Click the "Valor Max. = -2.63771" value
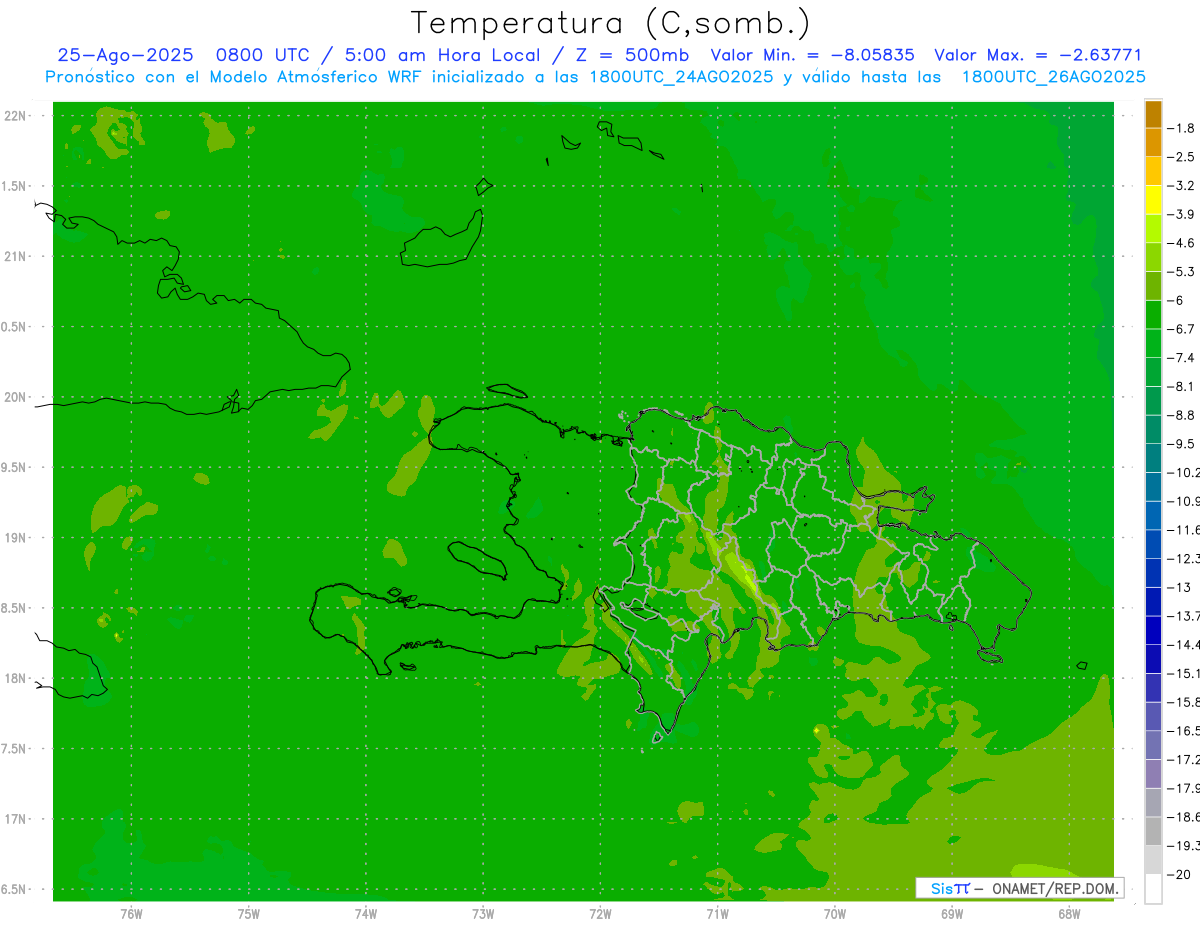The image size is (1200, 927). pyautogui.click(x=1038, y=55)
